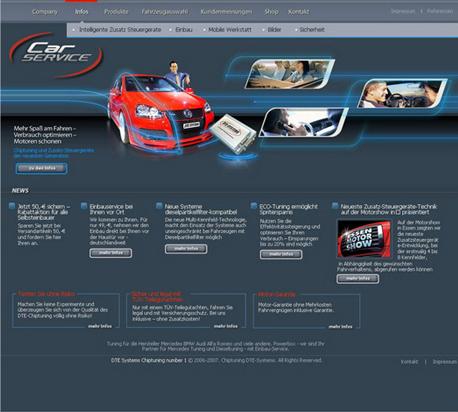Click the red car hero image
This screenshot has height=412, width=458.
pos(160,112)
